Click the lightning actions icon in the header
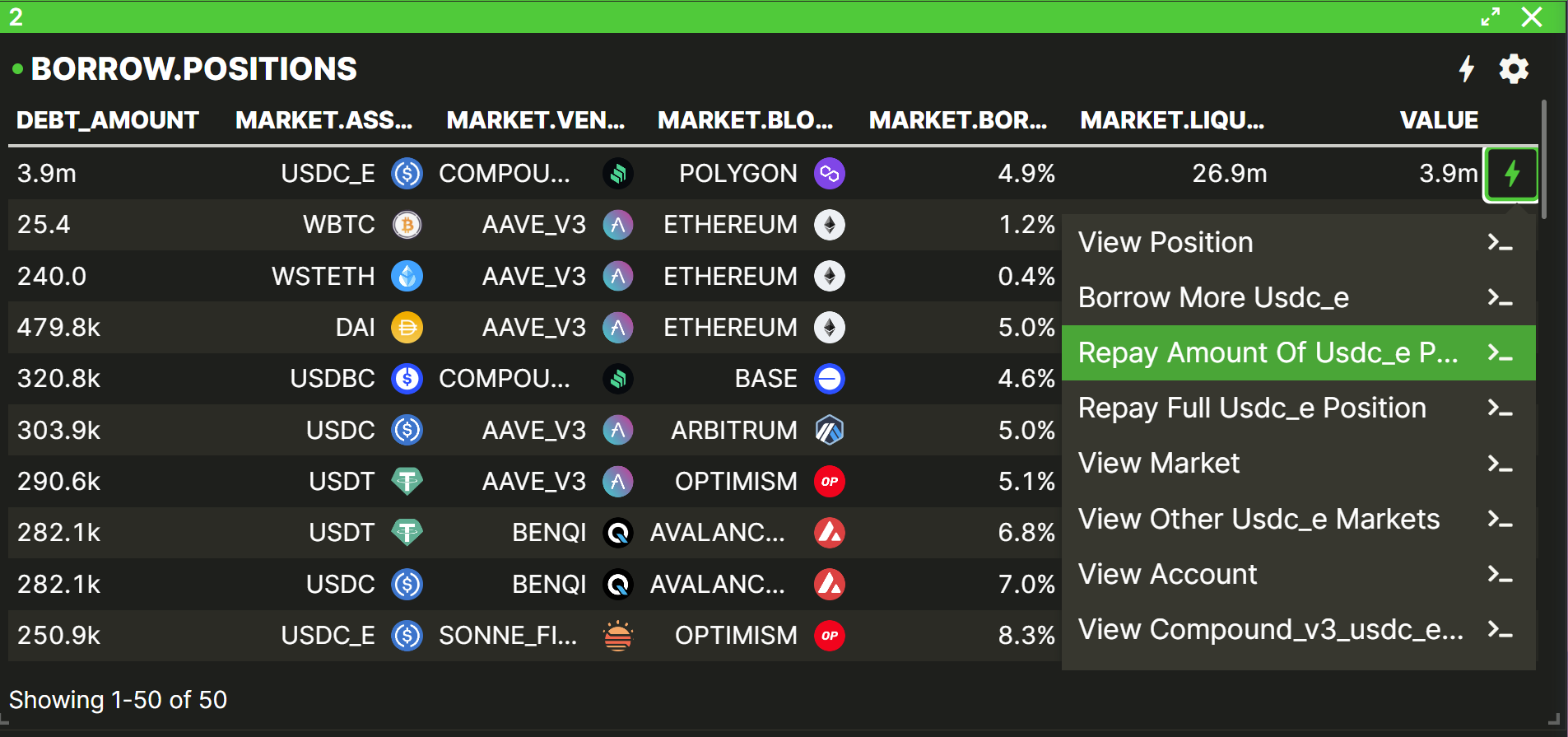Screen dimensions: 1568x737 1466,69
